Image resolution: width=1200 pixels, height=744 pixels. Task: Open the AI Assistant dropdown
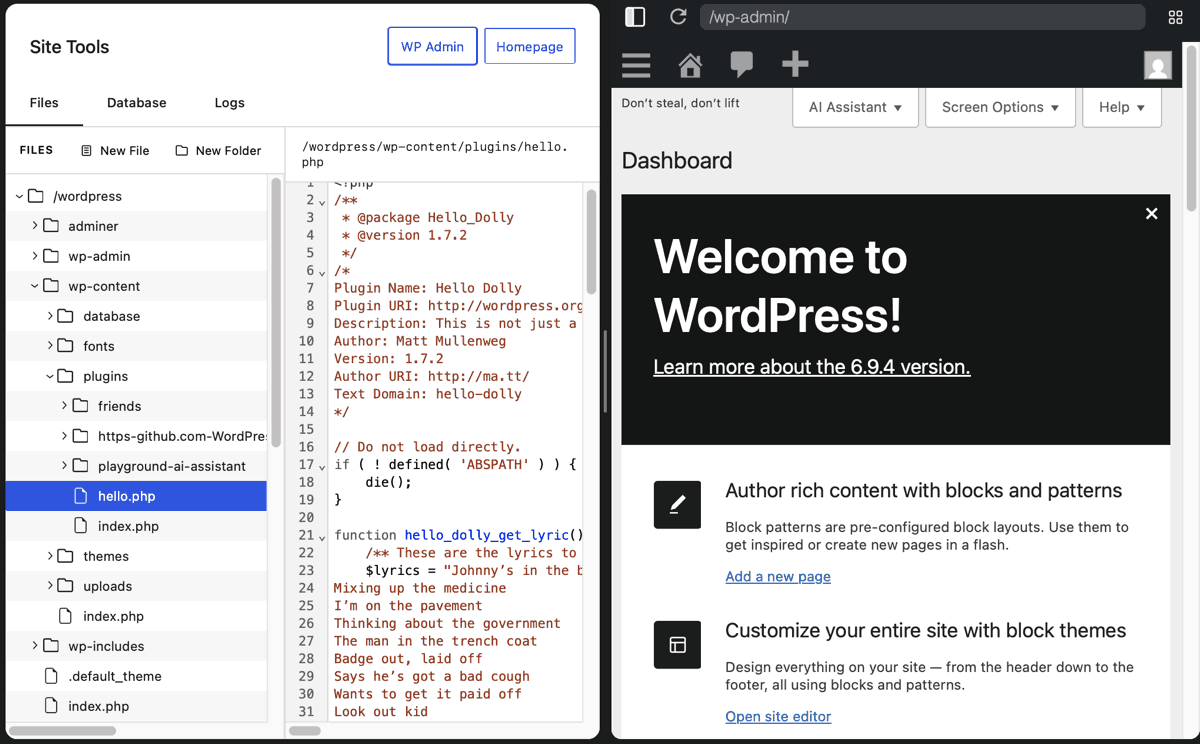[855, 107]
